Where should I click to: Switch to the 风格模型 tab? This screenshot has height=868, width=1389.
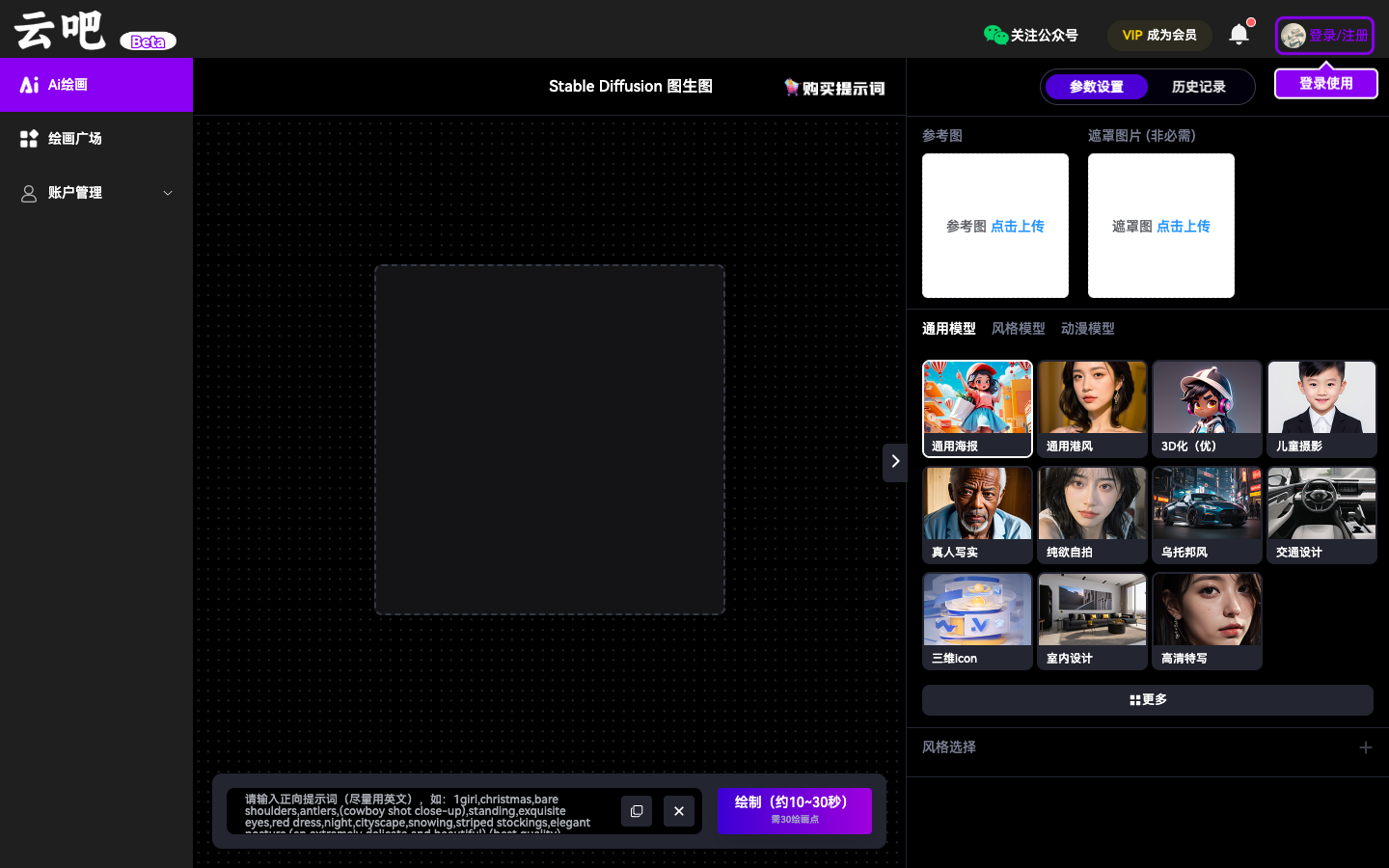pyautogui.click(x=1018, y=329)
